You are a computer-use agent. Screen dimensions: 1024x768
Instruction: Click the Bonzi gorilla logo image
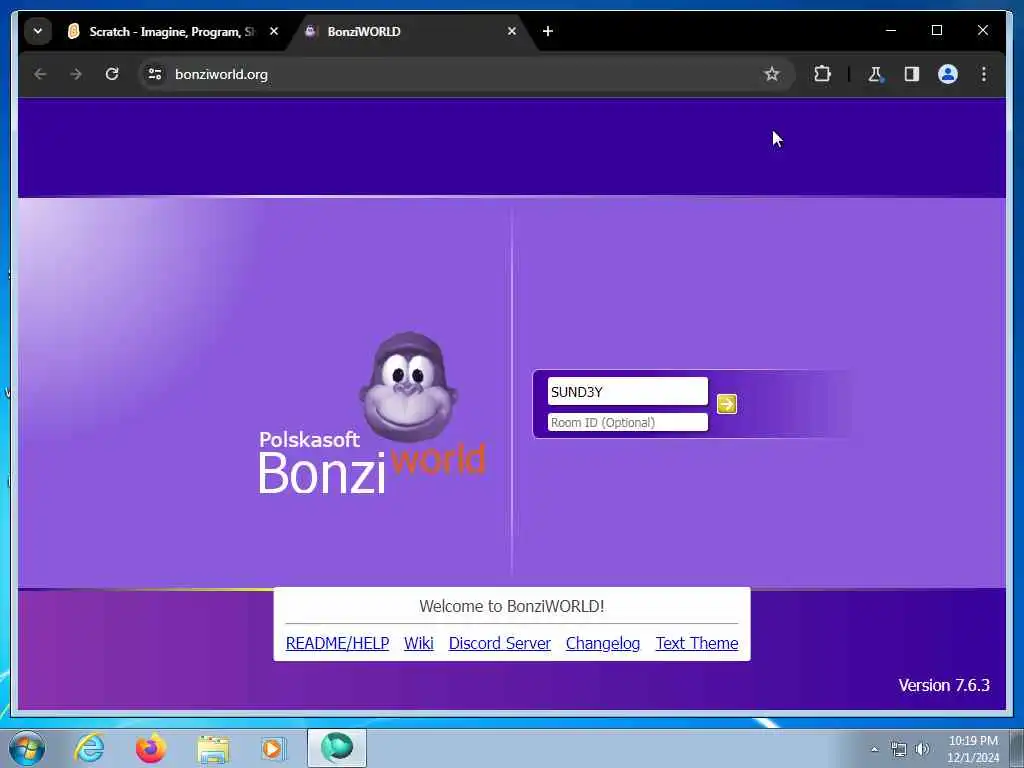click(x=409, y=387)
